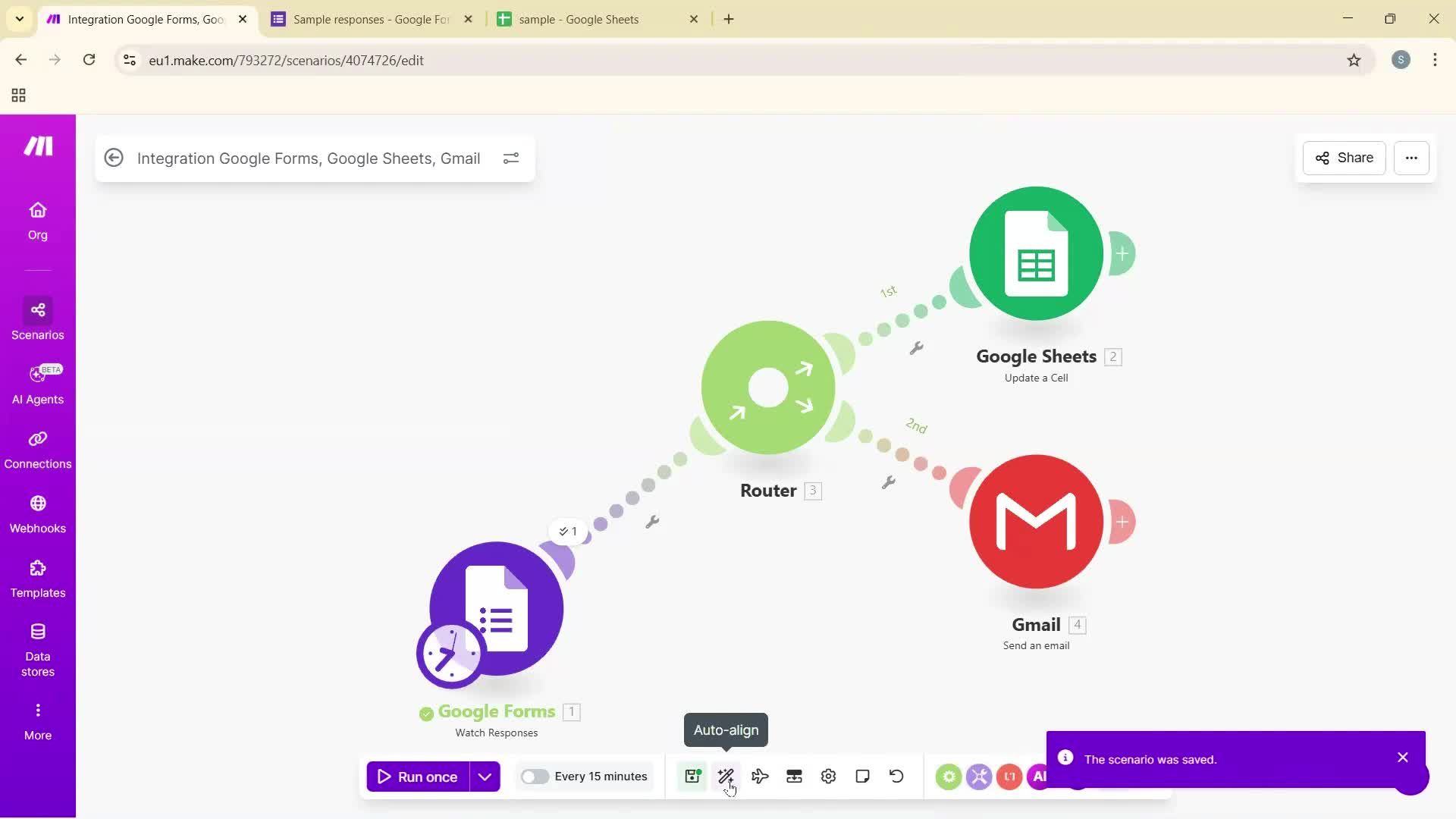Click the AI button near the toolbar
Viewport: 1456px width, 819px height.
pos(1040,777)
